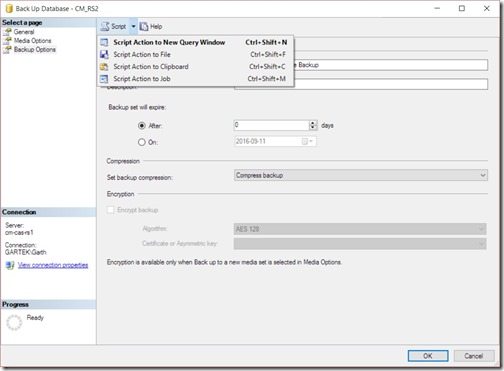
Task: Click the Script toolbar icon
Action: click(105, 26)
